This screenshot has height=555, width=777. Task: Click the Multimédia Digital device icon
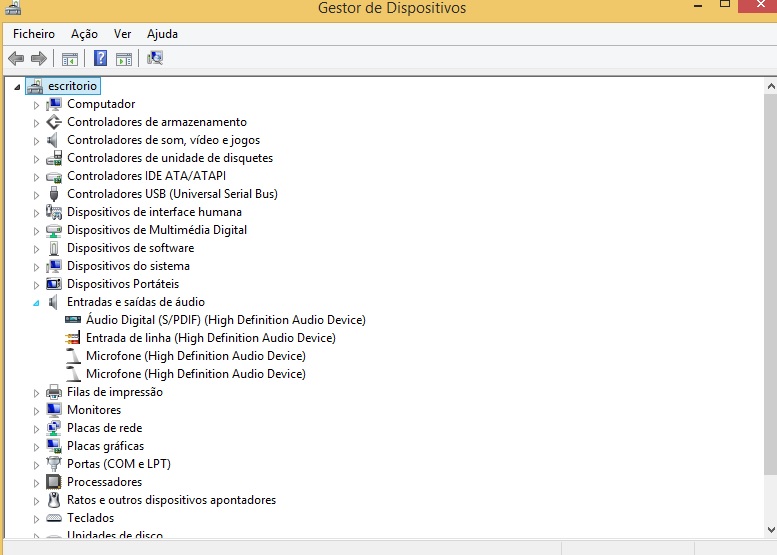[54, 230]
